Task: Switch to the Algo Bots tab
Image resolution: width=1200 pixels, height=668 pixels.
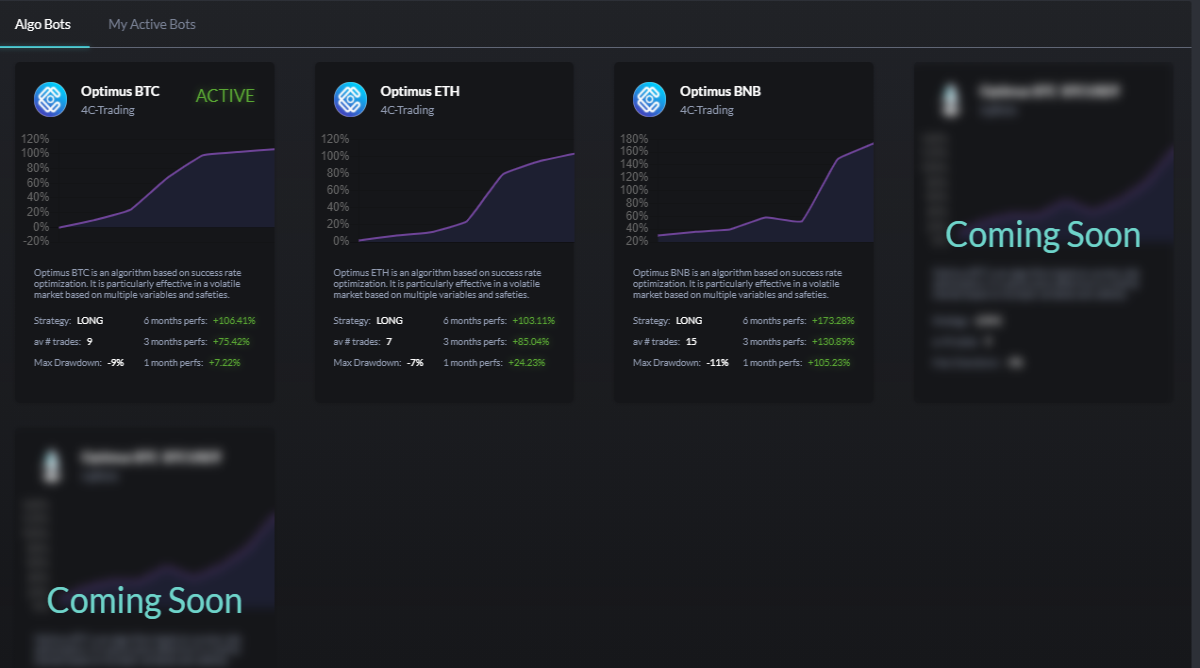Action: tap(43, 24)
